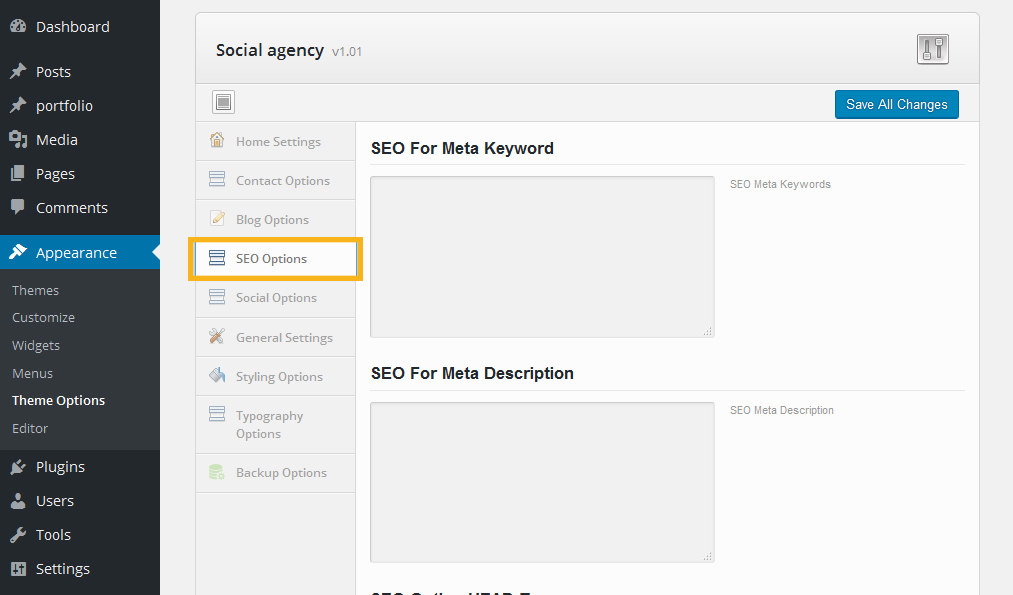Click the Tools wrench icon
Screen dimensions: 1013x595
(18, 534)
